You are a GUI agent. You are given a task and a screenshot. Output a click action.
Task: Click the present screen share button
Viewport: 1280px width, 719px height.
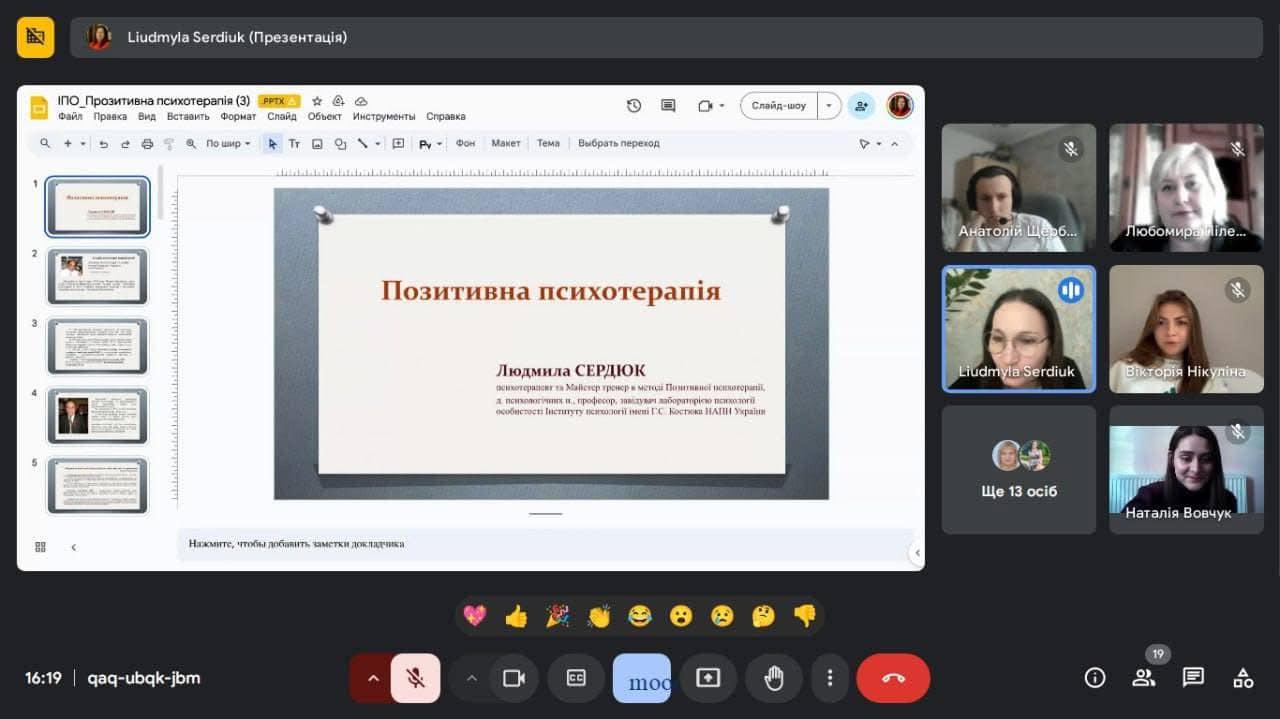coord(708,678)
